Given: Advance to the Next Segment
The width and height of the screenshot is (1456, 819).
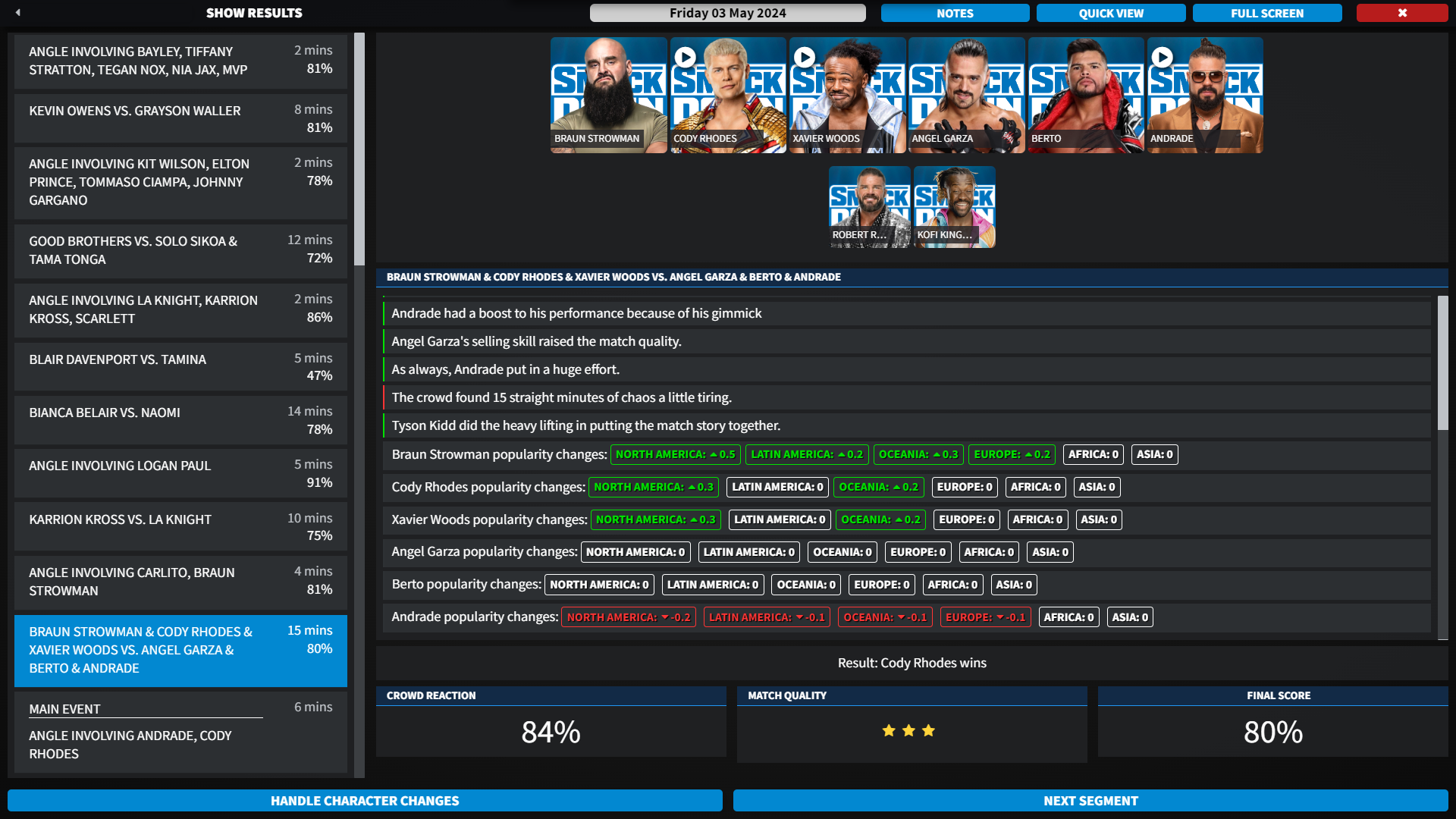Looking at the screenshot, I should click(x=1090, y=801).
